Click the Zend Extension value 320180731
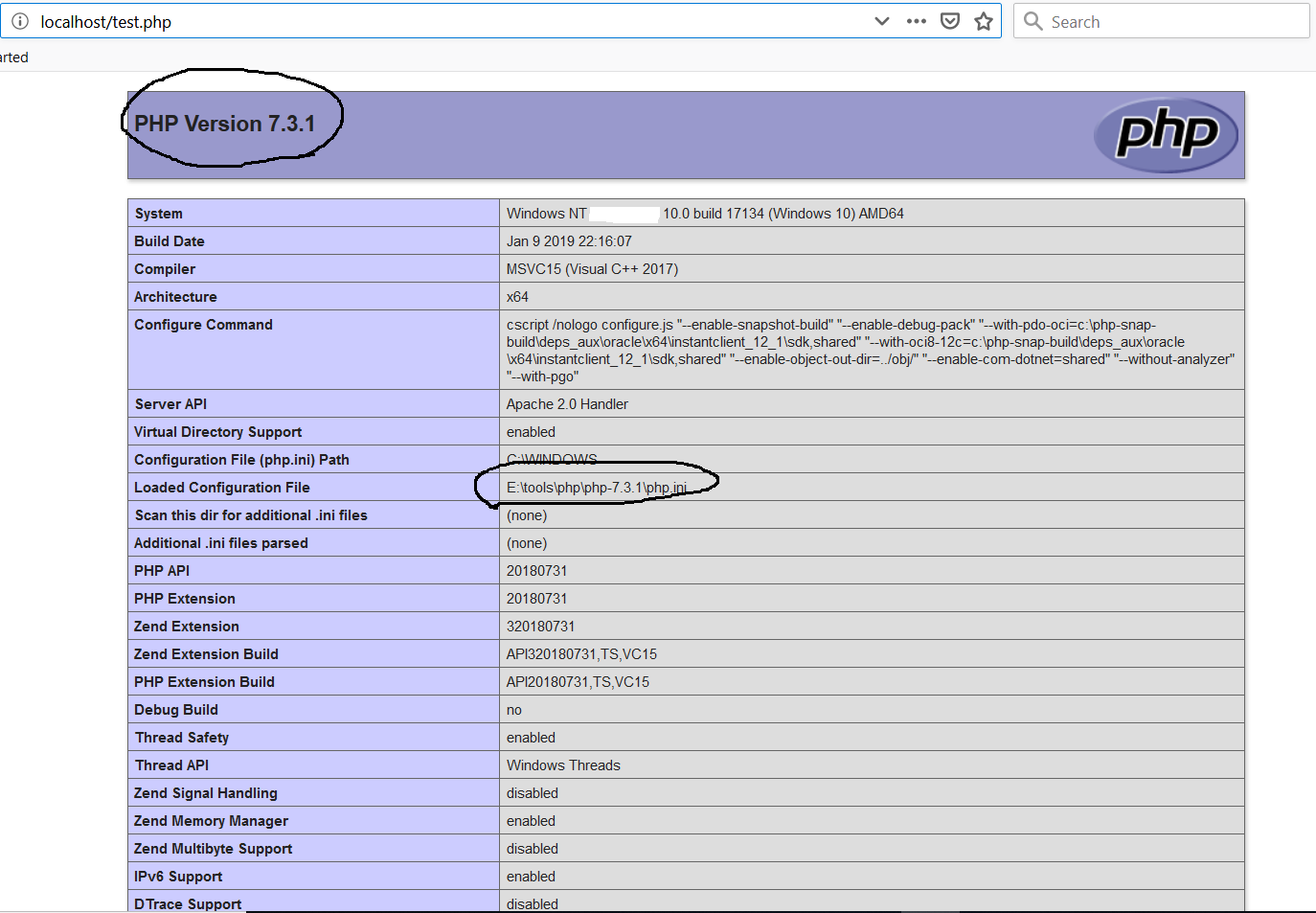The image size is (1316, 913). tap(540, 627)
